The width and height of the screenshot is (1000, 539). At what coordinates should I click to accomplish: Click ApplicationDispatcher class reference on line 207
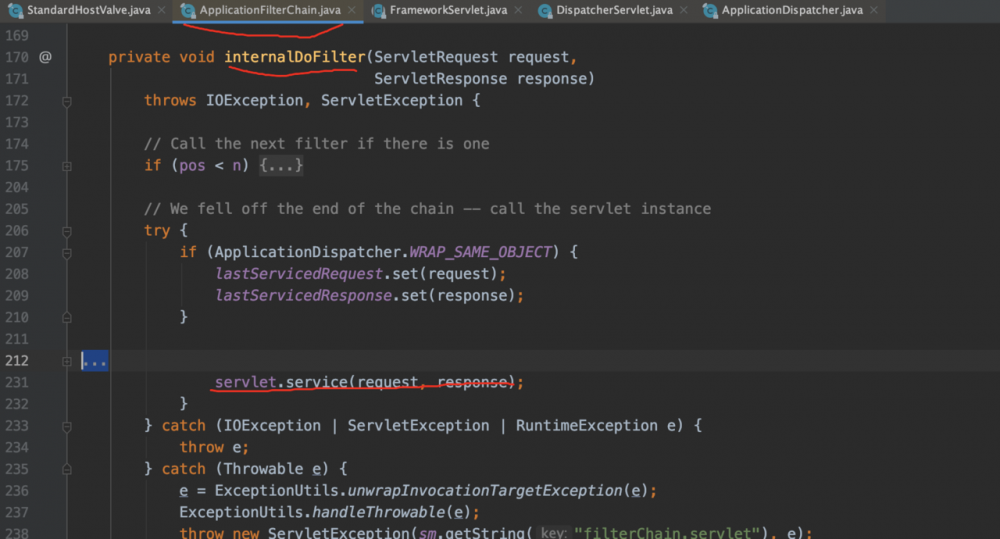[308, 252]
